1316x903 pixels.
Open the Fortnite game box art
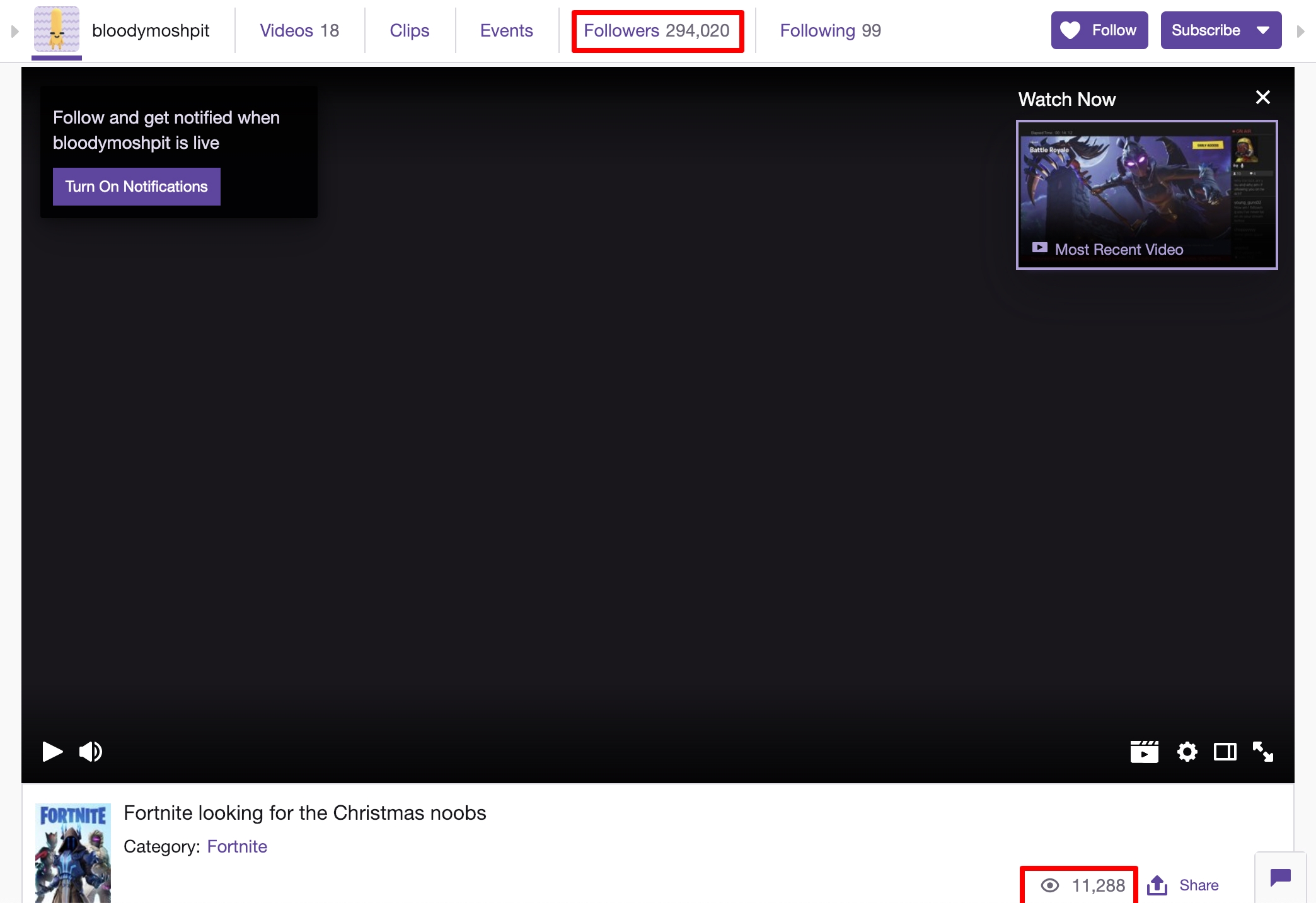point(73,853)
